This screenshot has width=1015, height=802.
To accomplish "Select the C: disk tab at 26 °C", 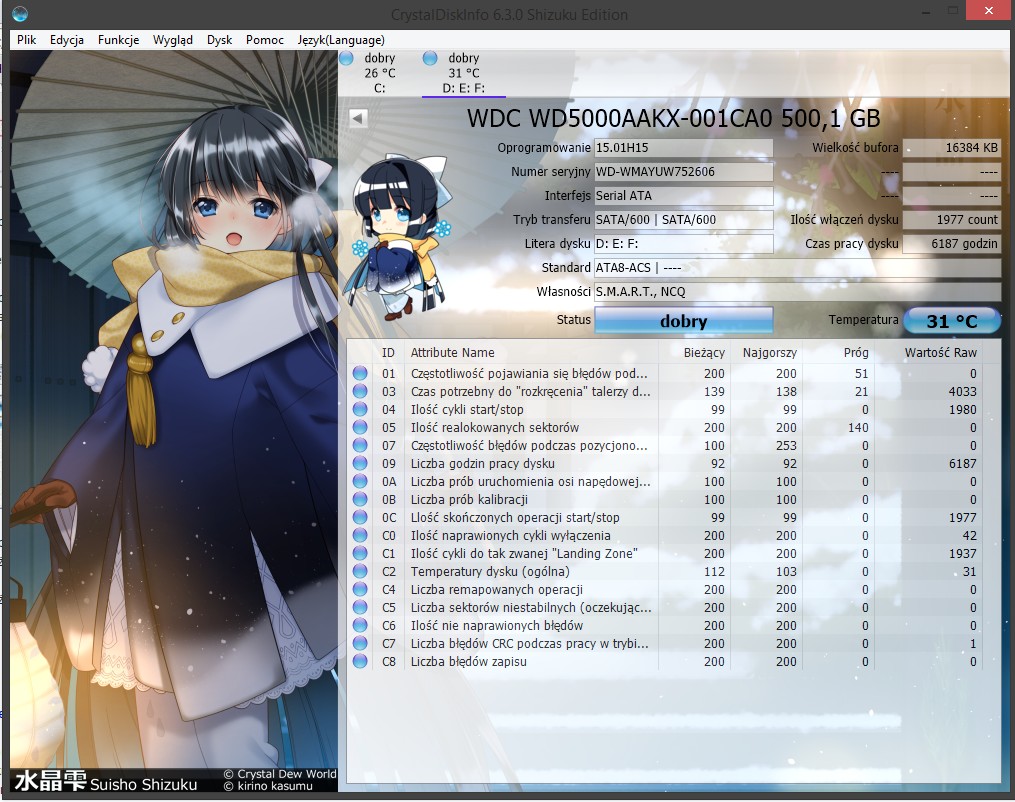I will point(379,73).
